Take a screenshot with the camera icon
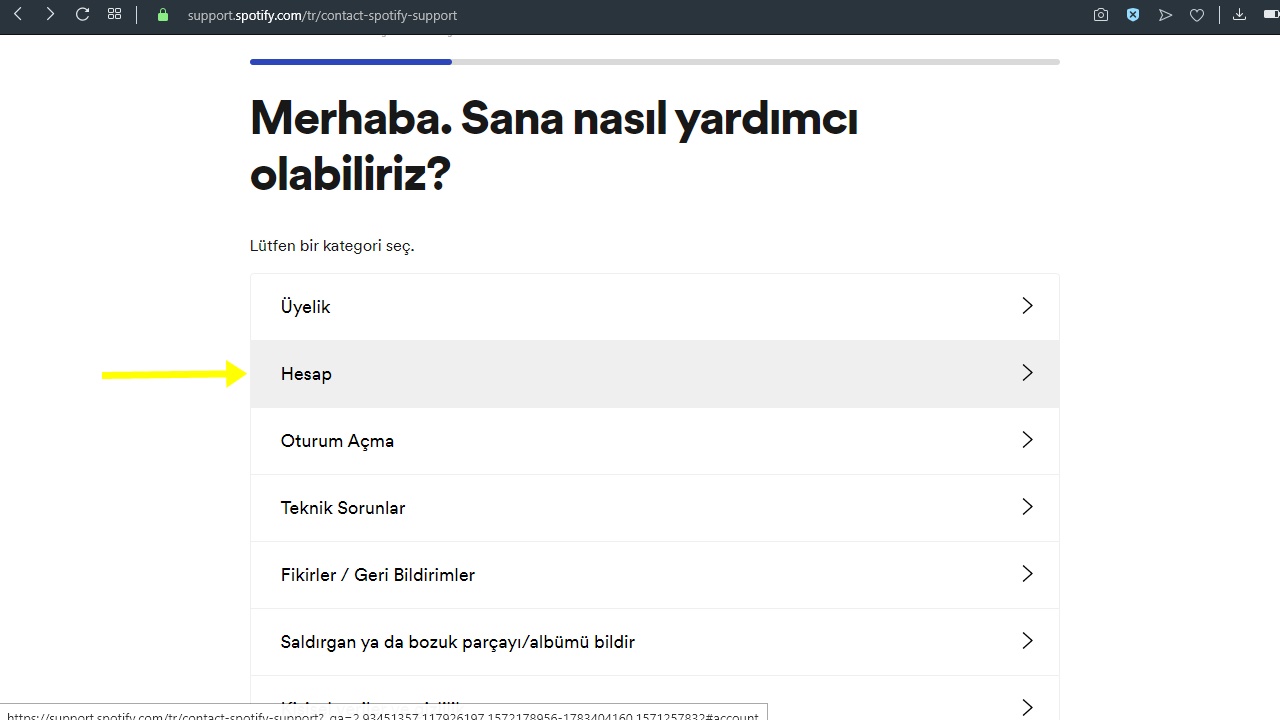The image size is (1280, 720). pyautogui.click(x=1100, y=14)
